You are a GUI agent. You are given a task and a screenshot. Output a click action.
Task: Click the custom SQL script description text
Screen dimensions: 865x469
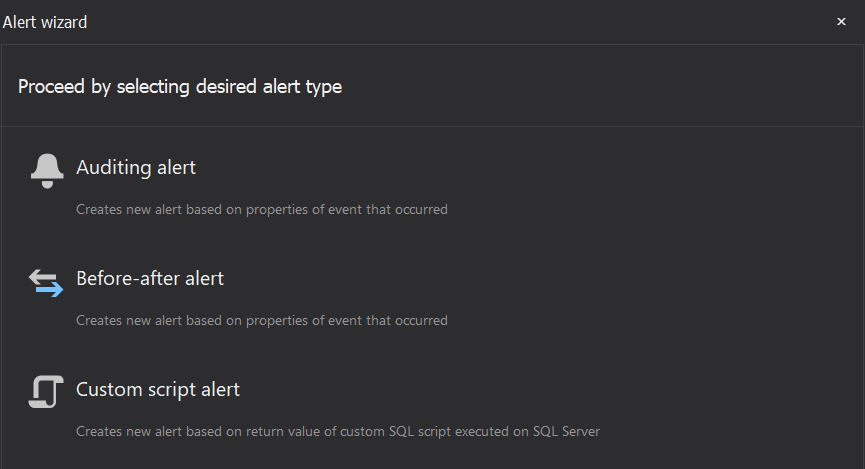(338, 432)
